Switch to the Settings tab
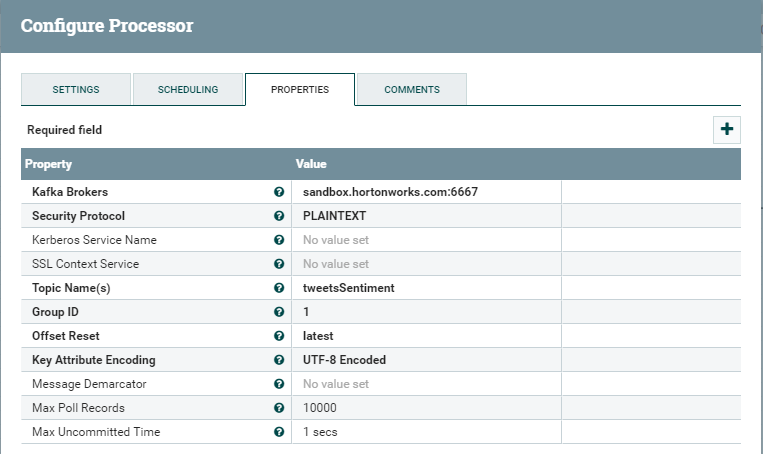Screen dimensions: 763x454 click(76, 89)
